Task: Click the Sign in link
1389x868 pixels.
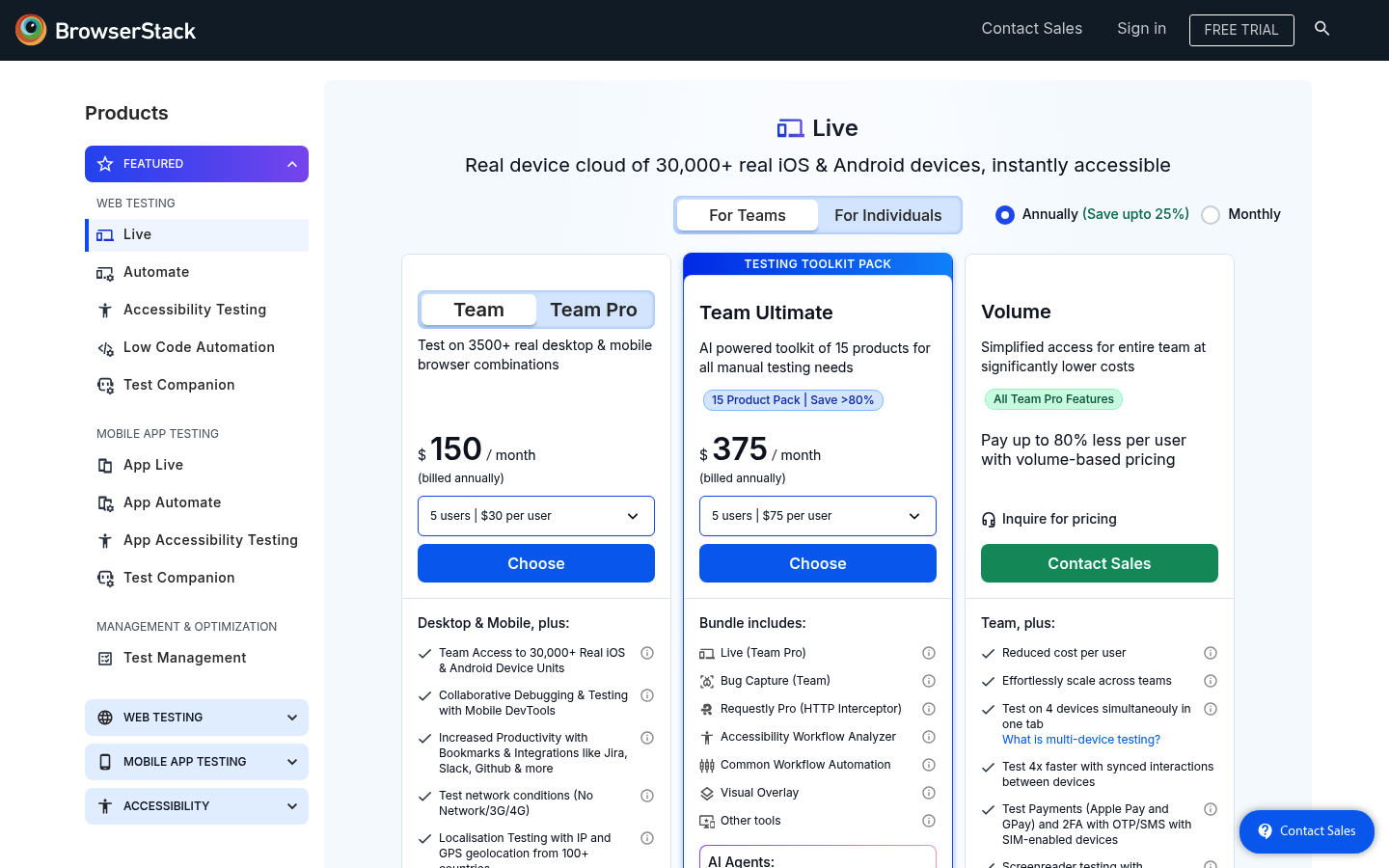Action: pos(1142,29)
